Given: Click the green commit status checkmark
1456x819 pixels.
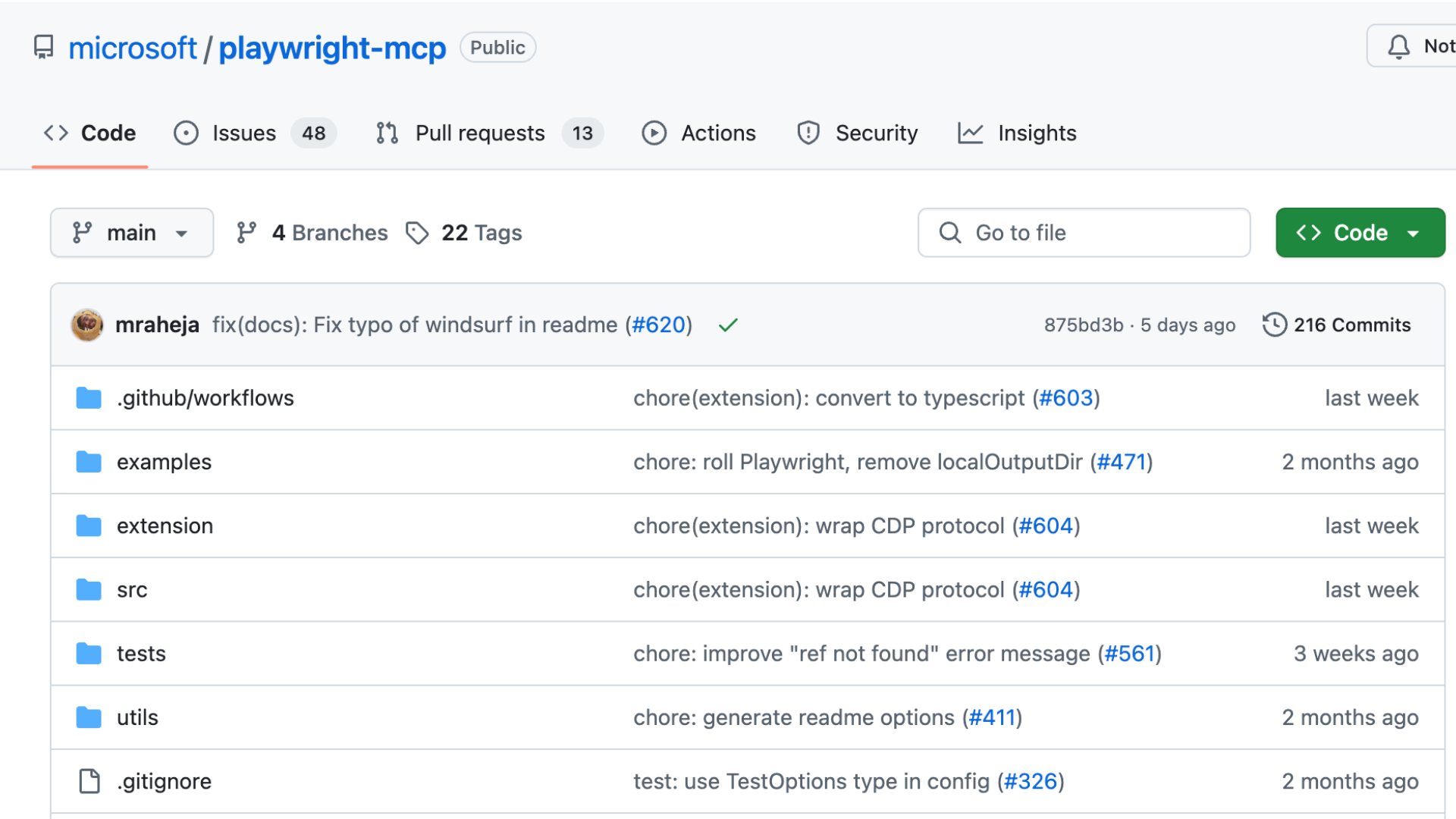Looking at the screenshot, I should [728, 325].
